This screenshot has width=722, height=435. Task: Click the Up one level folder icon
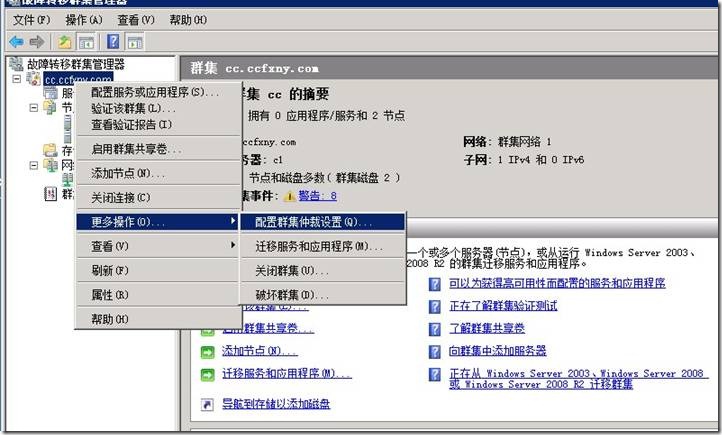click(x=64, y=42)
